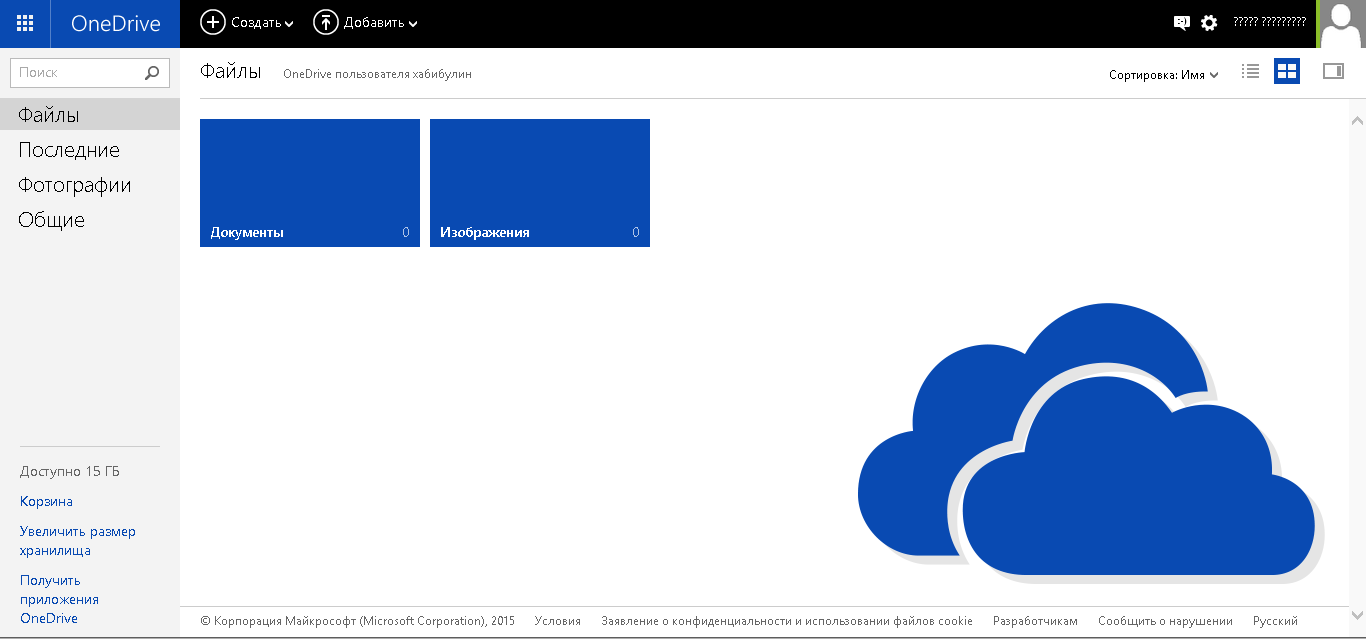Expand the Добавить upload dropdown
Viewport: 1366px width, 639px height.
(x=365, y=23)
